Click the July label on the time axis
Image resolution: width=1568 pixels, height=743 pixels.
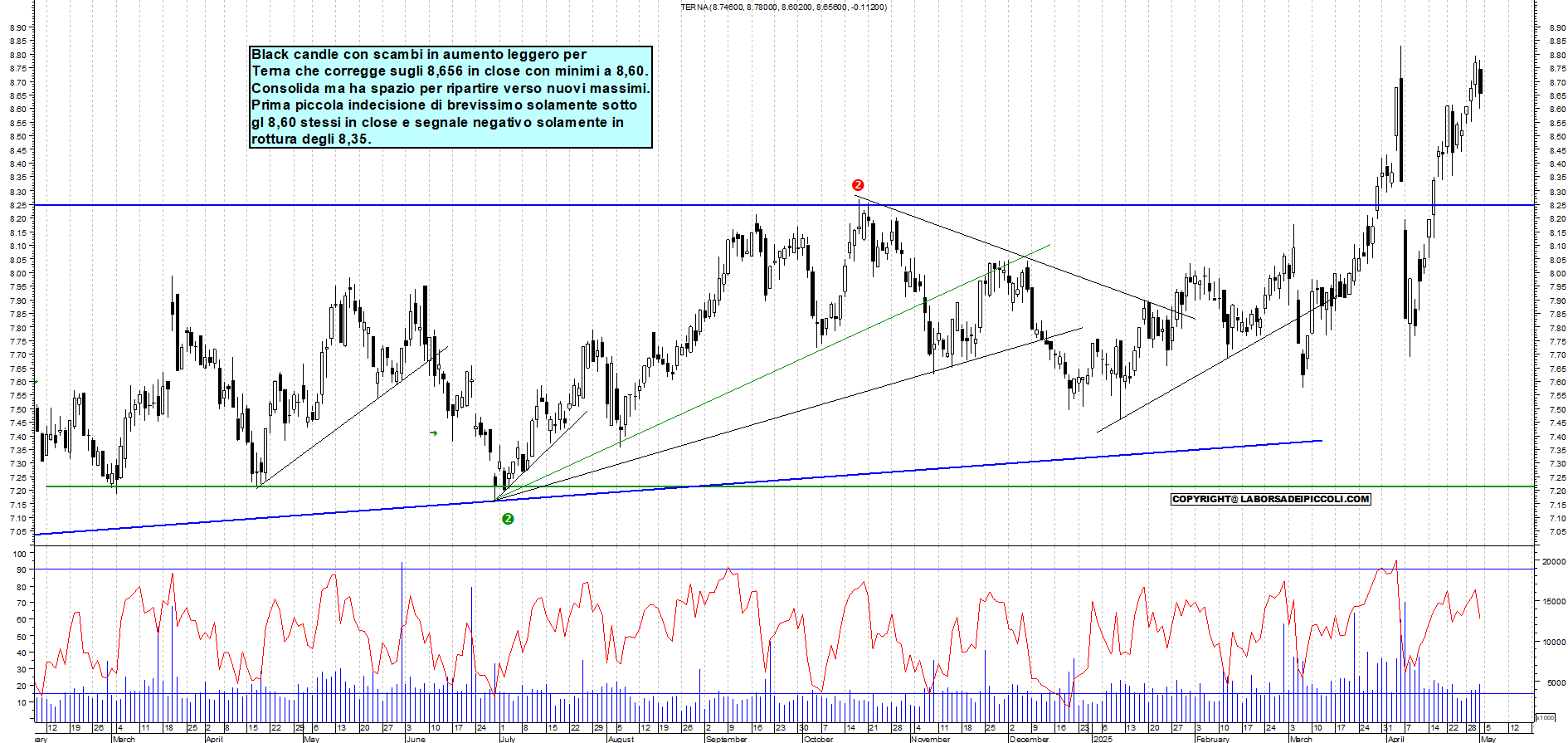tap(508, 739)
